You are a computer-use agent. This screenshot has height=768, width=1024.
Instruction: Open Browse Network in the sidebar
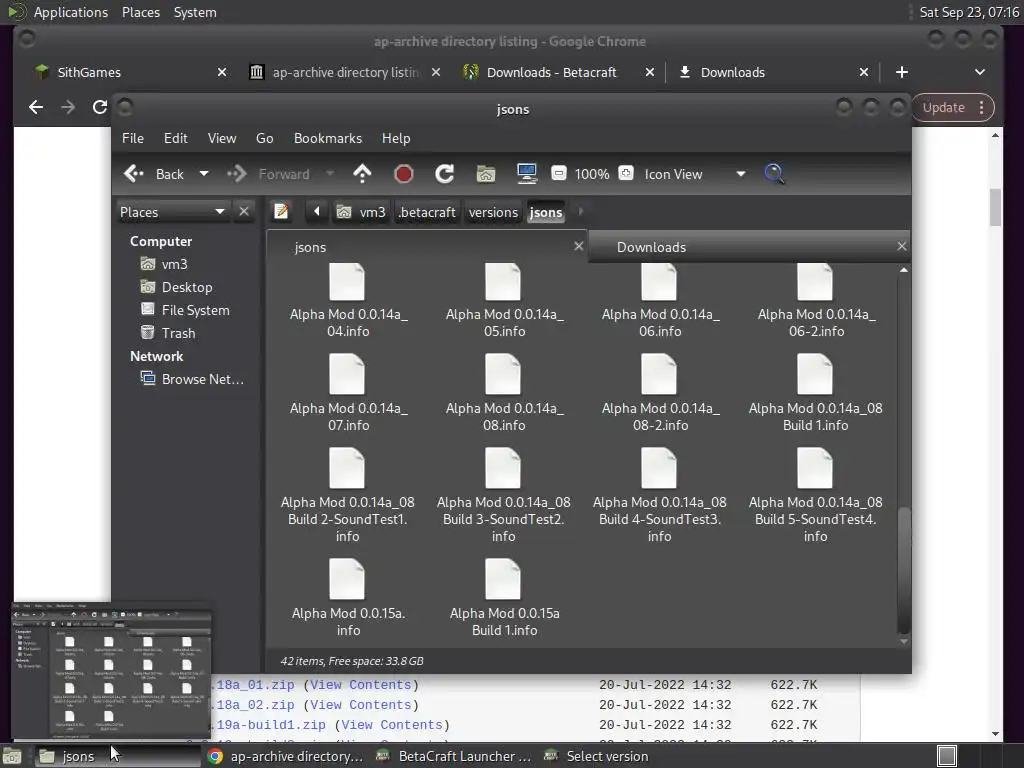(x=202, y=379)
